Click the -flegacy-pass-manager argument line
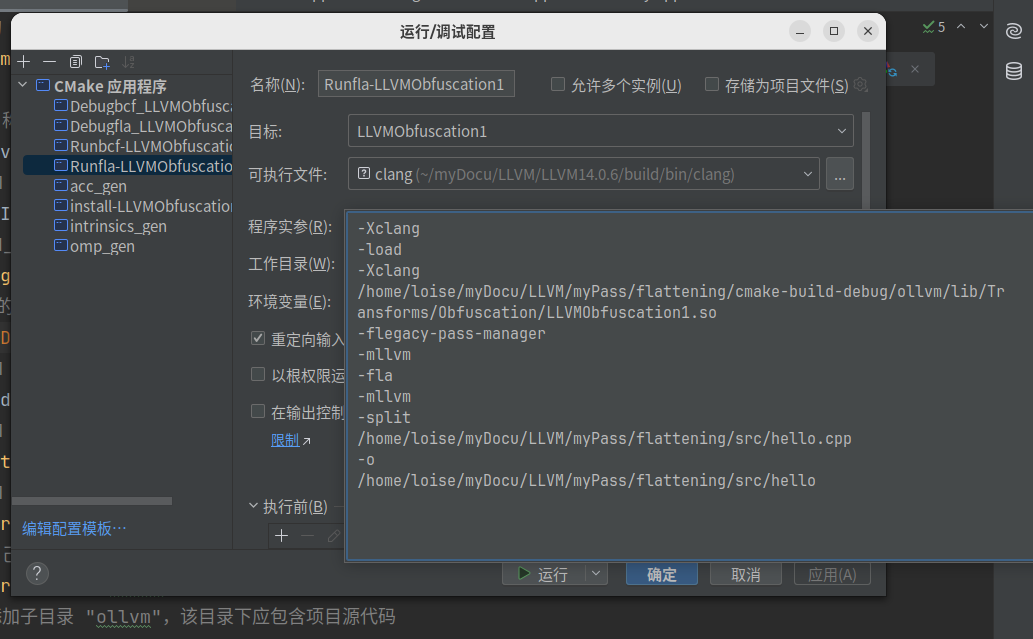Image resolution: width=1033 pixels, height=639 pixels. [451, 333]
